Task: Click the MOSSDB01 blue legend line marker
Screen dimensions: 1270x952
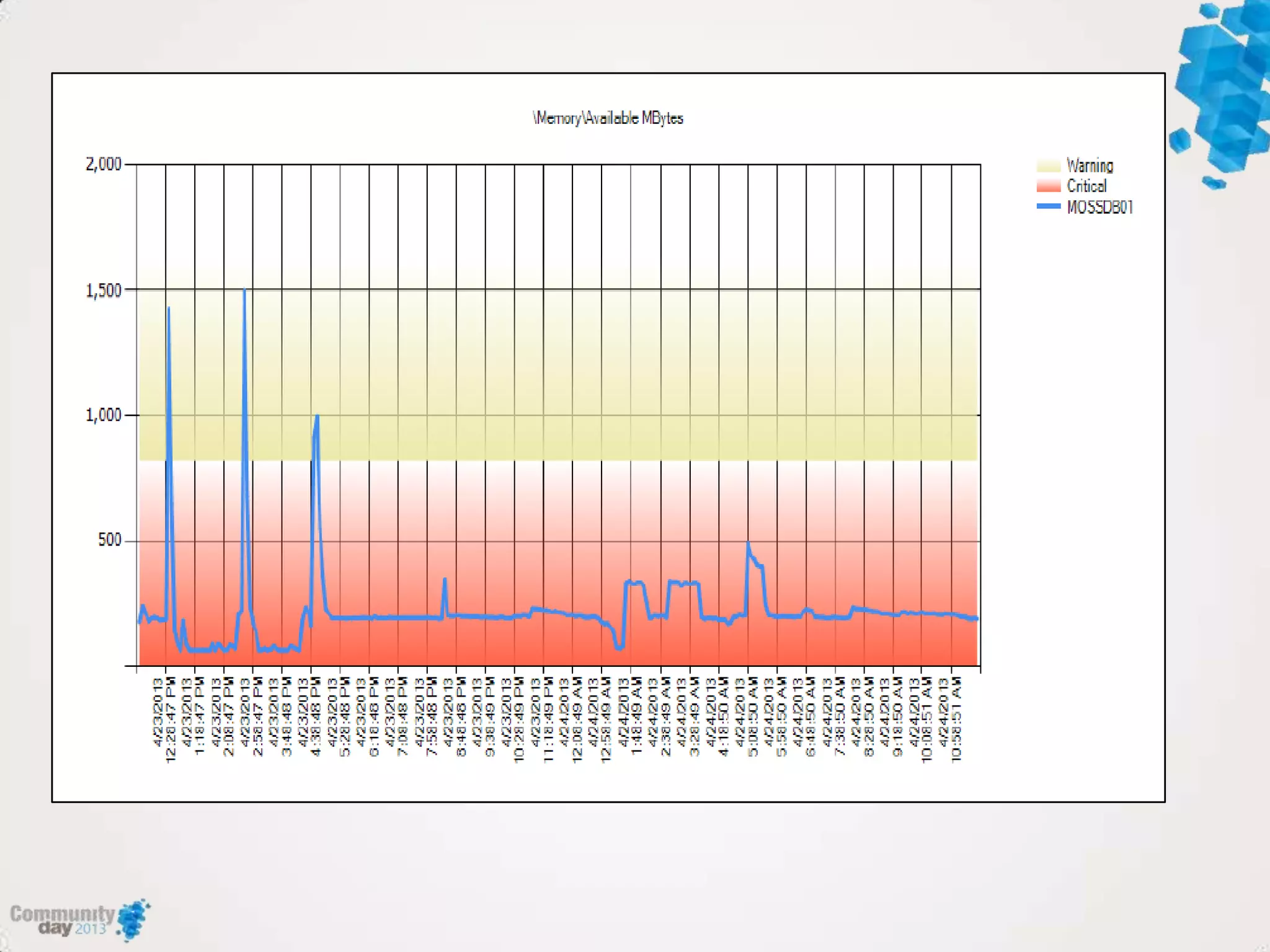Action: click(x=1048, y=206)
